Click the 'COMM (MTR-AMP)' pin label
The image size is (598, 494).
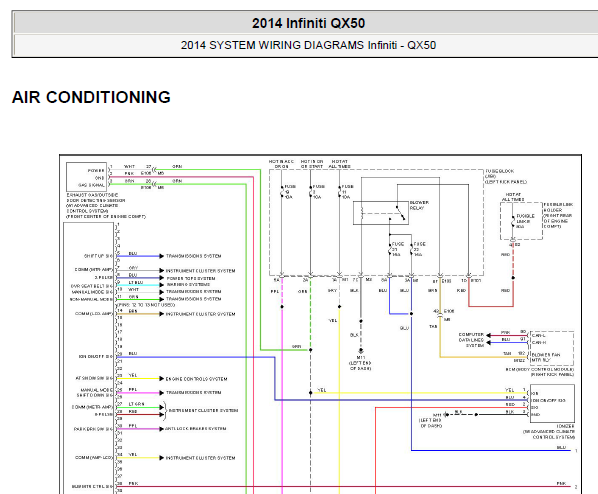(x=94, y=270)
